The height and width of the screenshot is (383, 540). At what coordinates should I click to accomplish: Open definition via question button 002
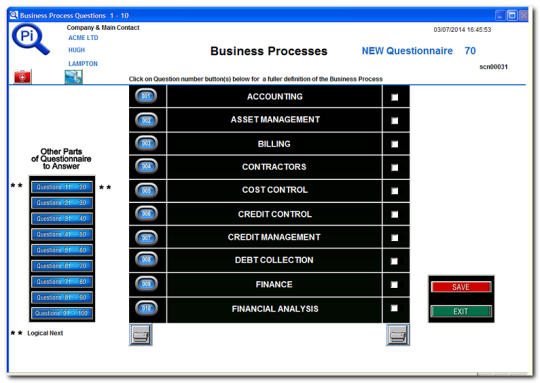146,120
